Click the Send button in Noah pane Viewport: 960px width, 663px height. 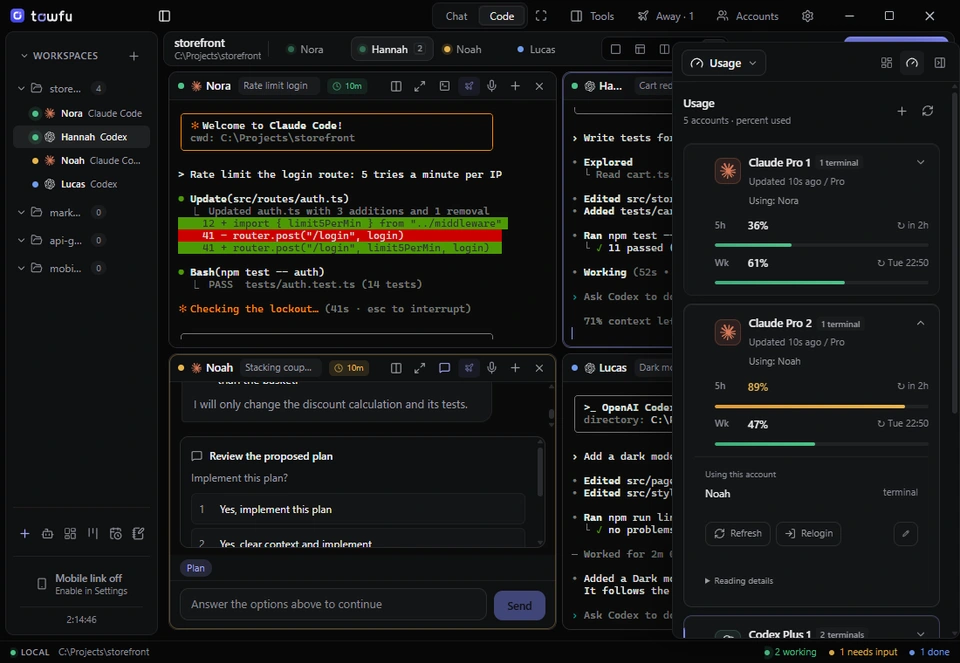[519, 605]
